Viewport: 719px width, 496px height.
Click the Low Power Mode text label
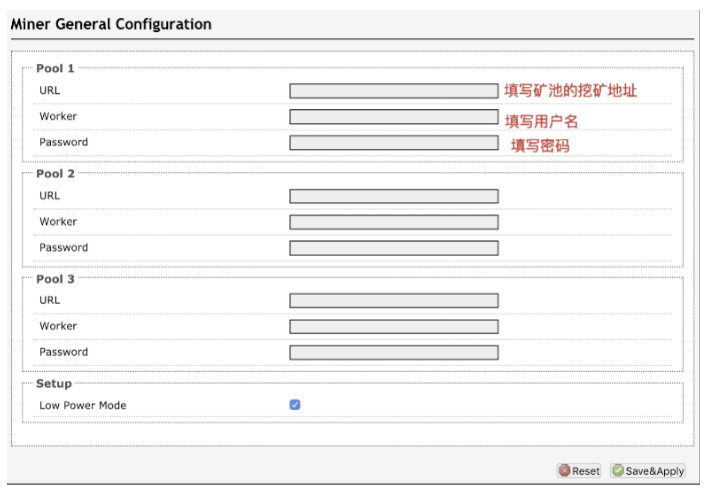pos(83,405)
